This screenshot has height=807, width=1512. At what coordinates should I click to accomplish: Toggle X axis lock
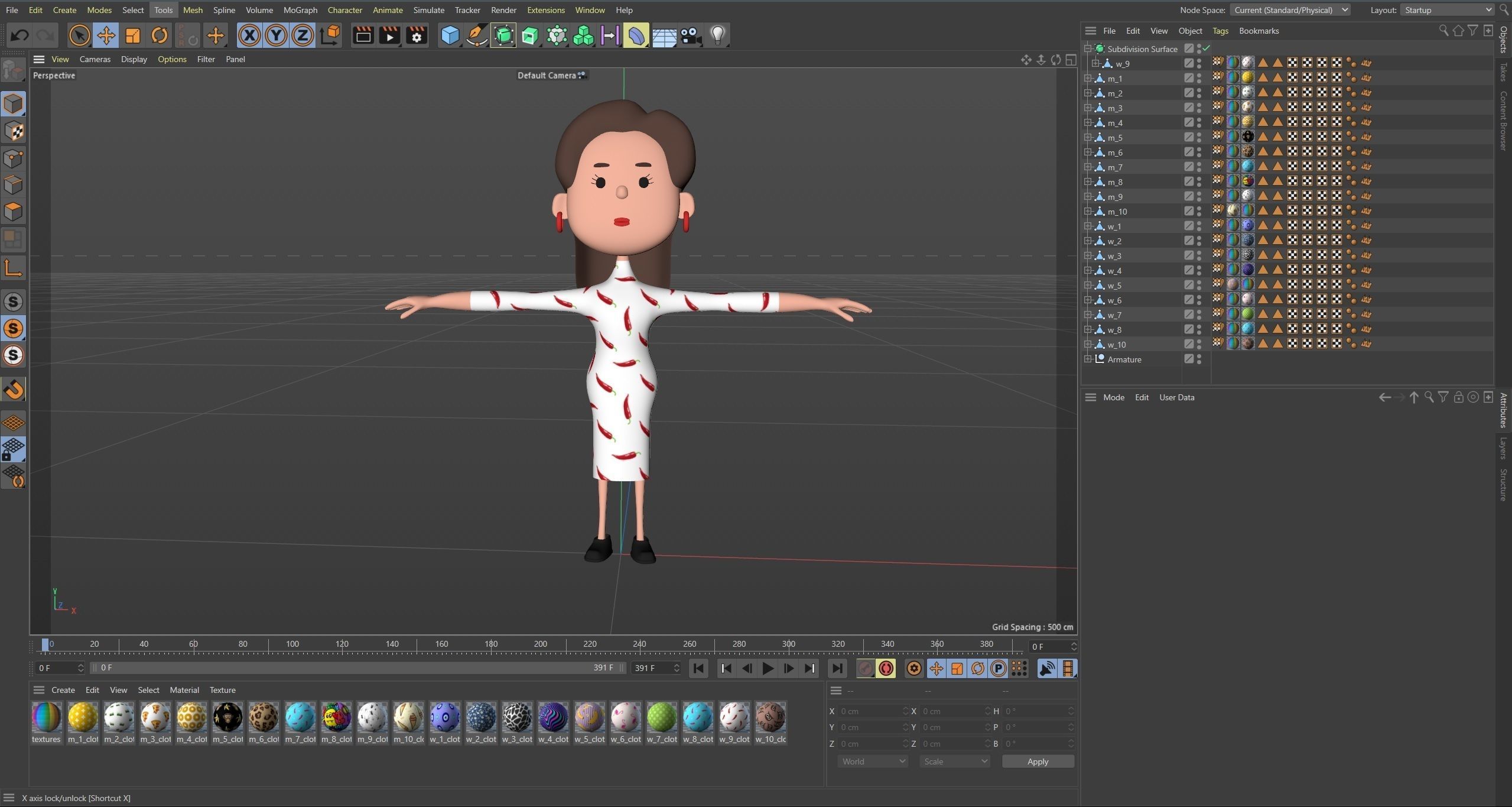249,35
